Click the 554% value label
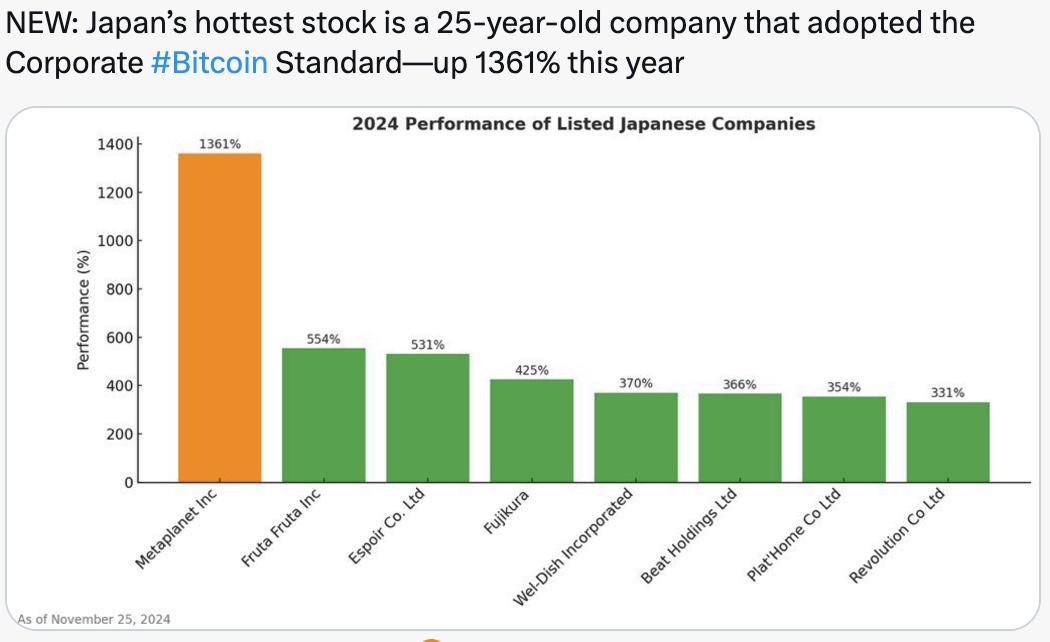 323,339
